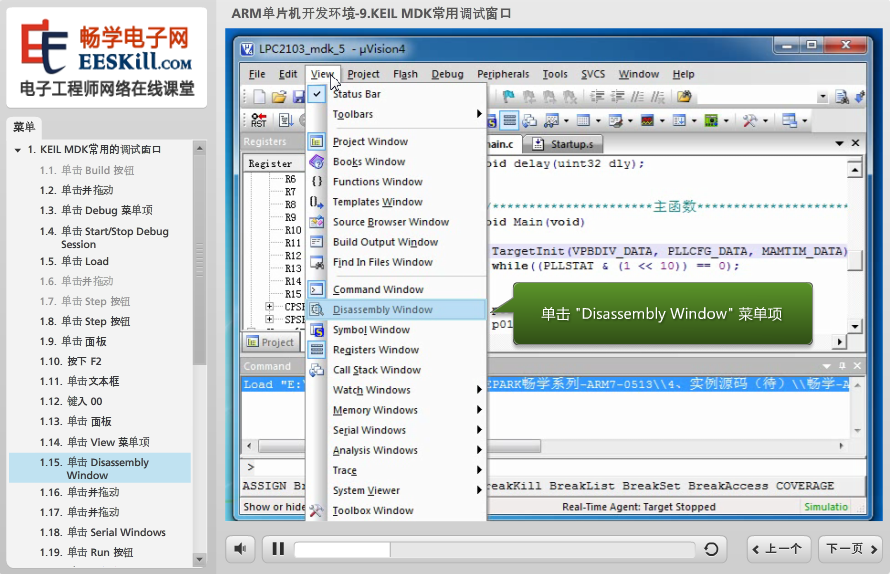Click the Debug Restore Views toolbar icon
The image size is (890, 574).
click(x=789, y=120)
